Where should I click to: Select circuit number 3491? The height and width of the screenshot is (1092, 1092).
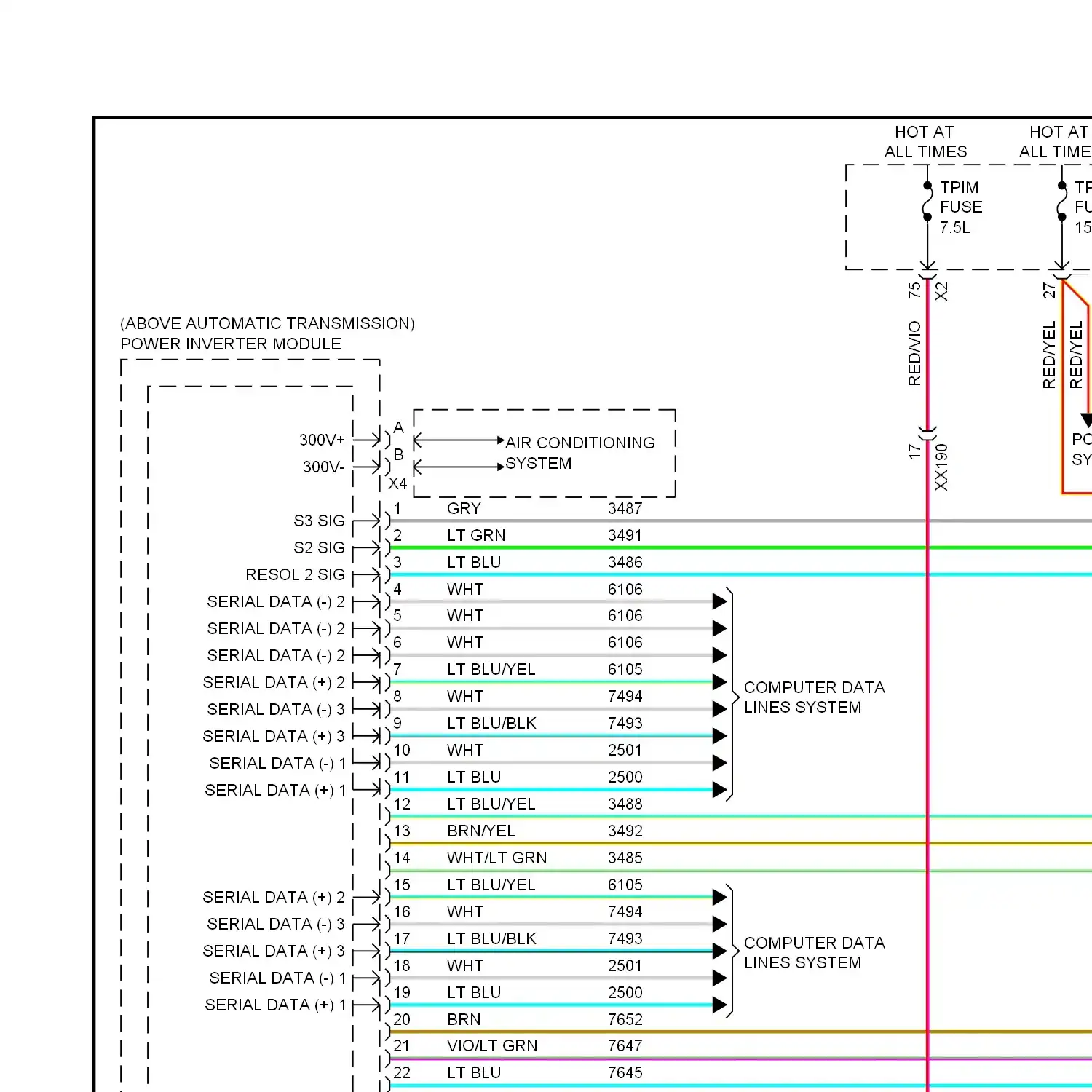coord(625,535)
